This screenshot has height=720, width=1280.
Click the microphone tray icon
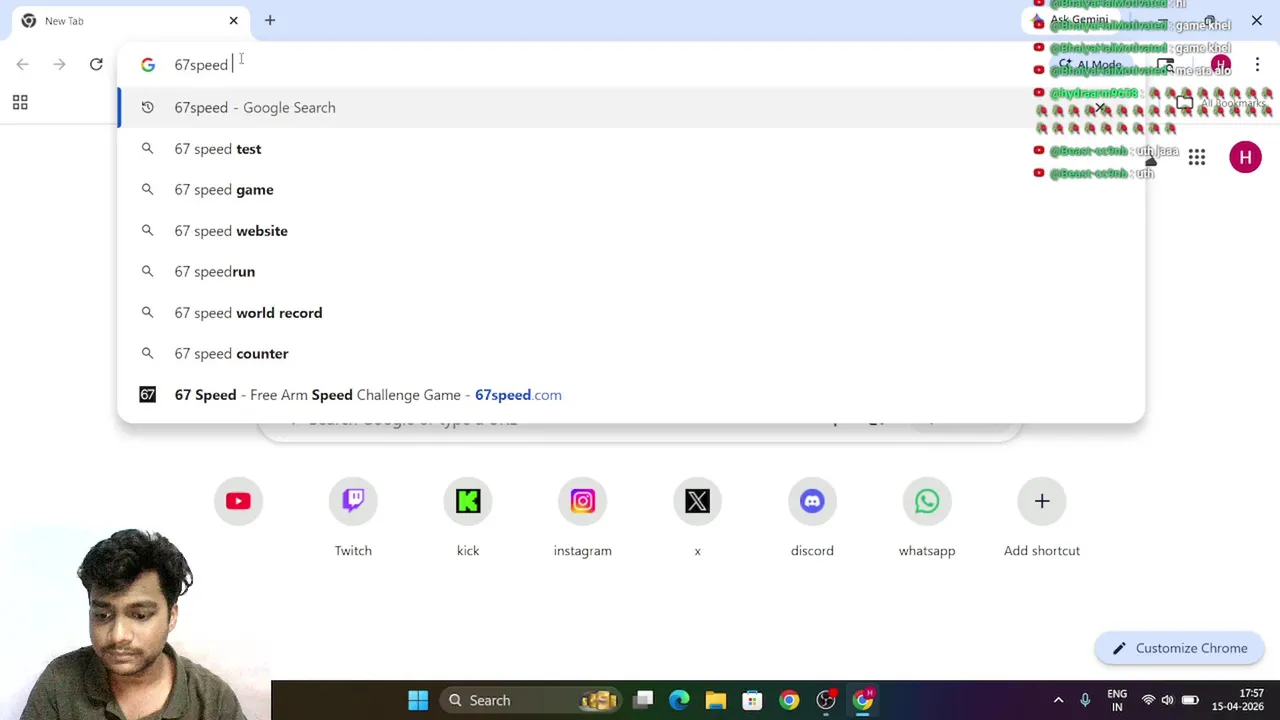tap(1085, 700)
